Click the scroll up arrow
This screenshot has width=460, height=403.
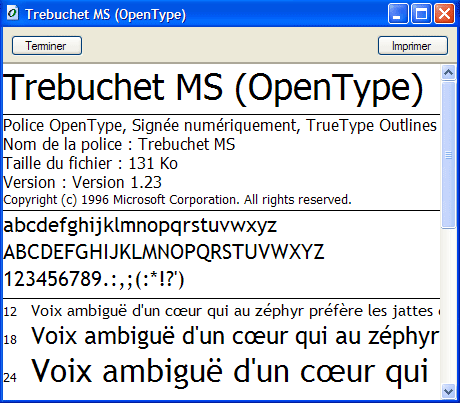coord(449,72)
